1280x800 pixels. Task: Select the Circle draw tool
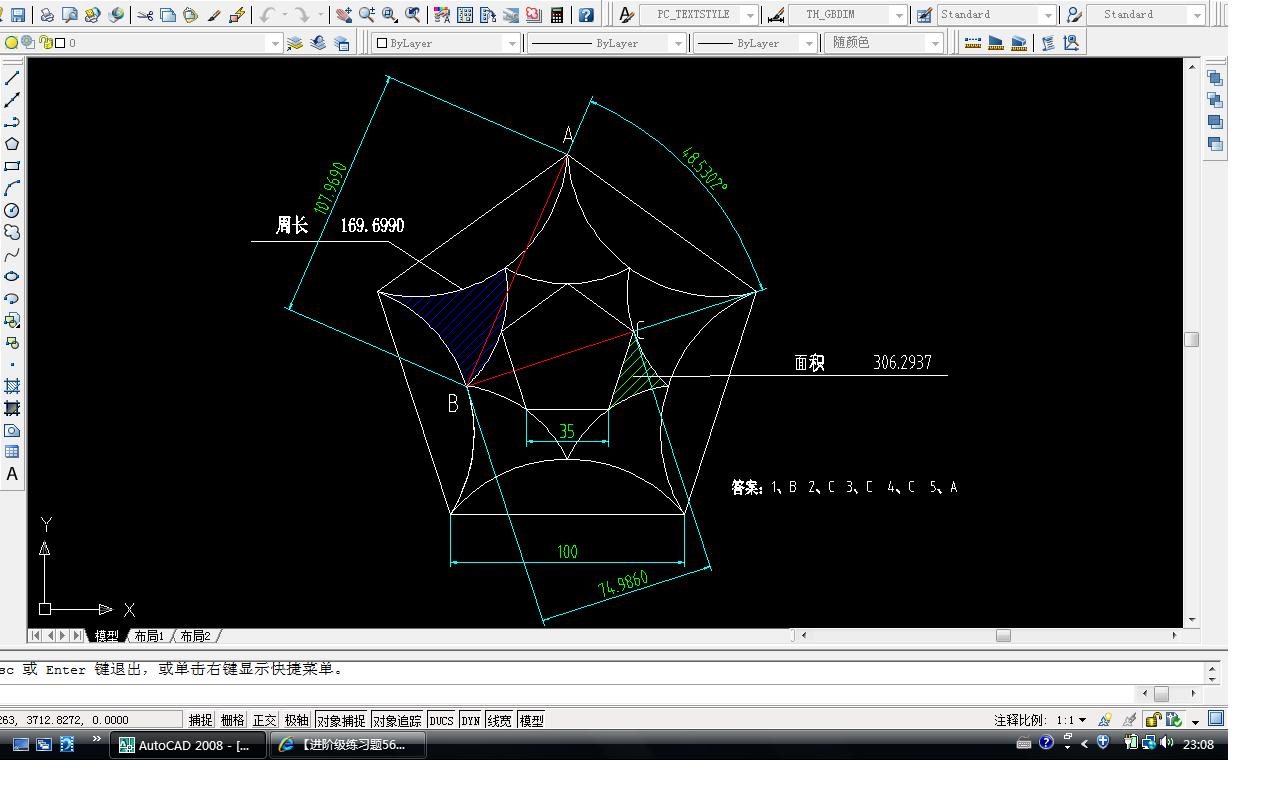tap(12, 210)
